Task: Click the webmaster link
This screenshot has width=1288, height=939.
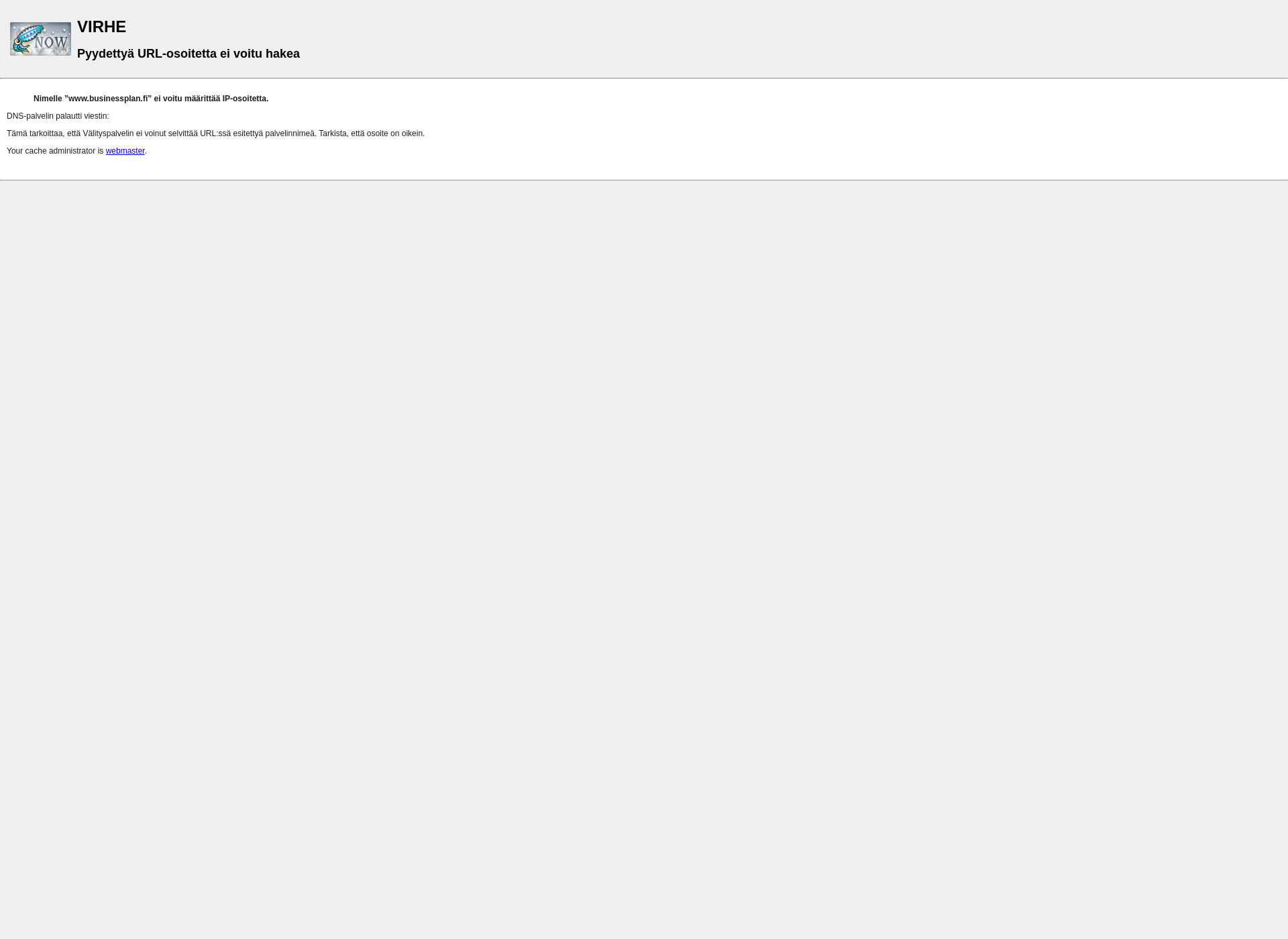Action: pyautogui.click(x=125, y=151)
